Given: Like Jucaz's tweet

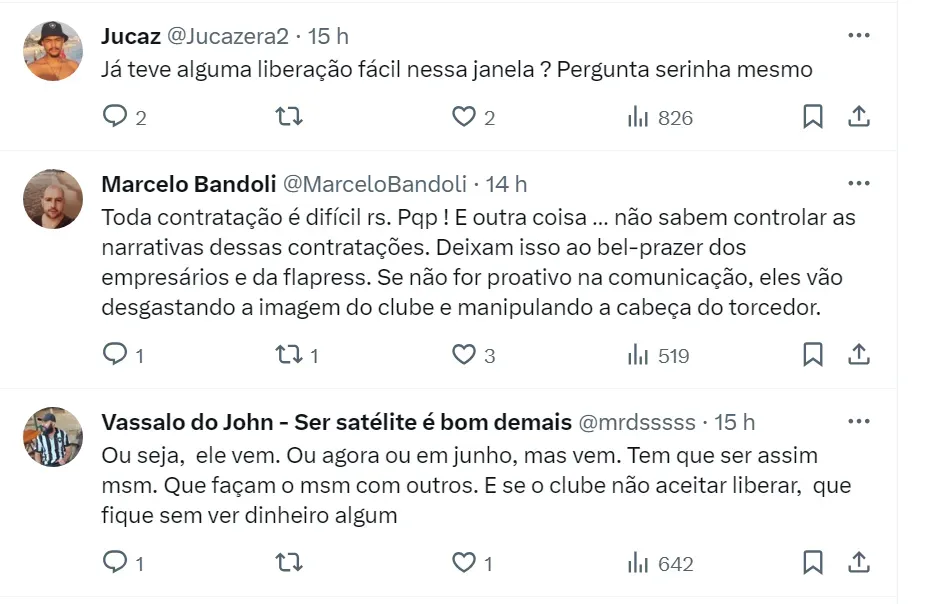Looking at the screenshot, I should point(463,118).
